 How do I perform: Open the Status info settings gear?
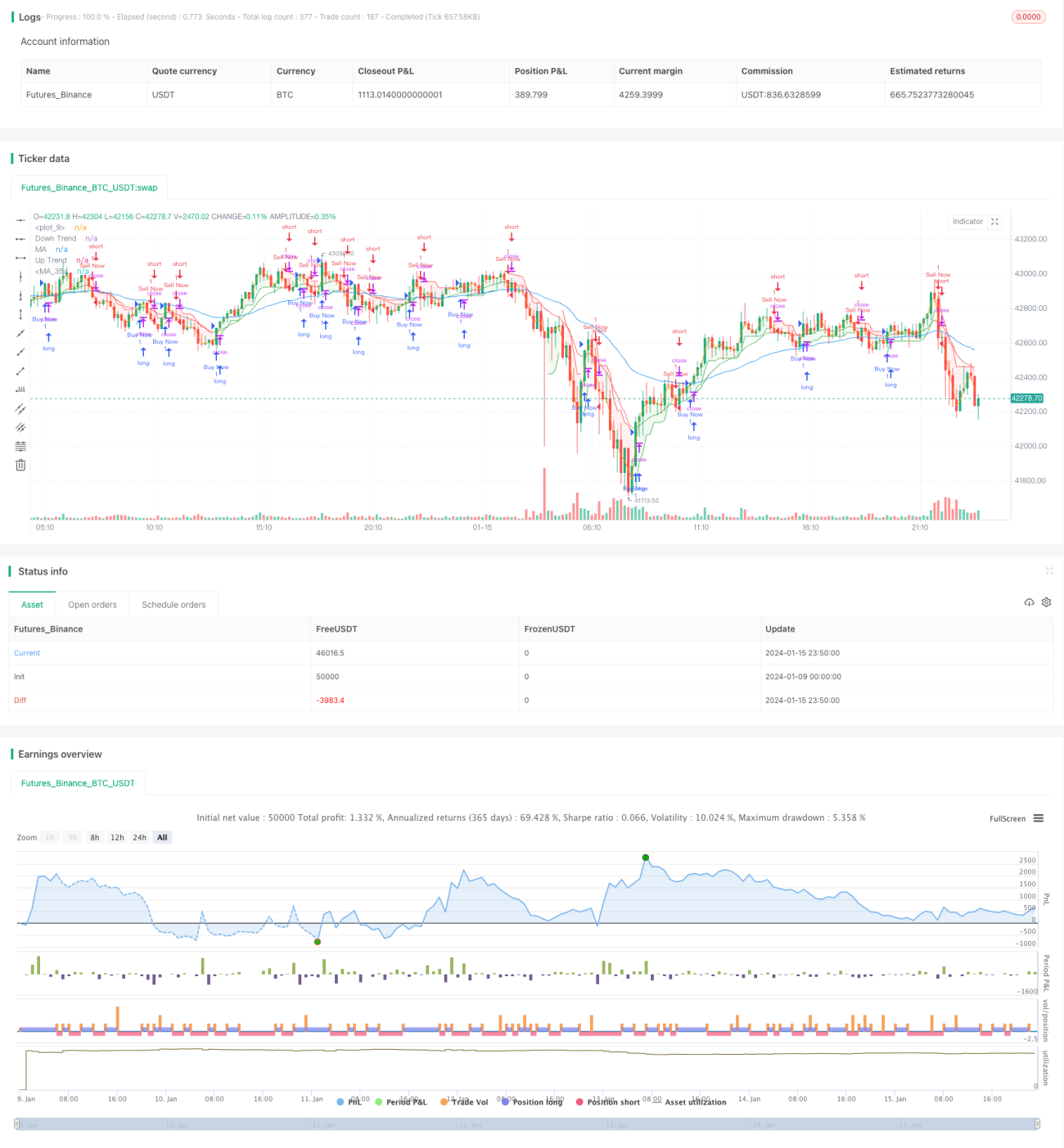[1046, 602]
